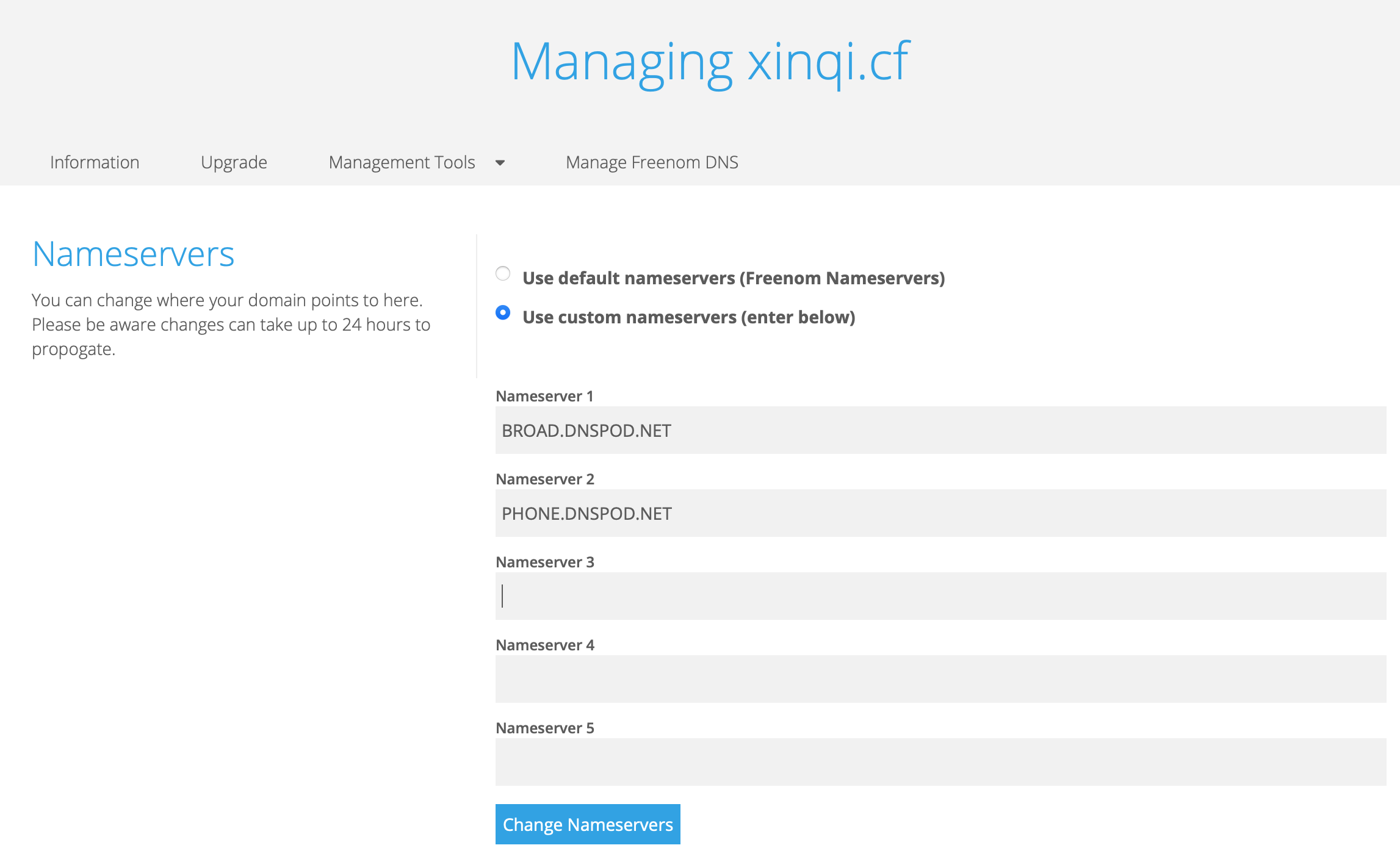
Task: Click the 'Use default nameservers' label text
Action: (734, 278)
